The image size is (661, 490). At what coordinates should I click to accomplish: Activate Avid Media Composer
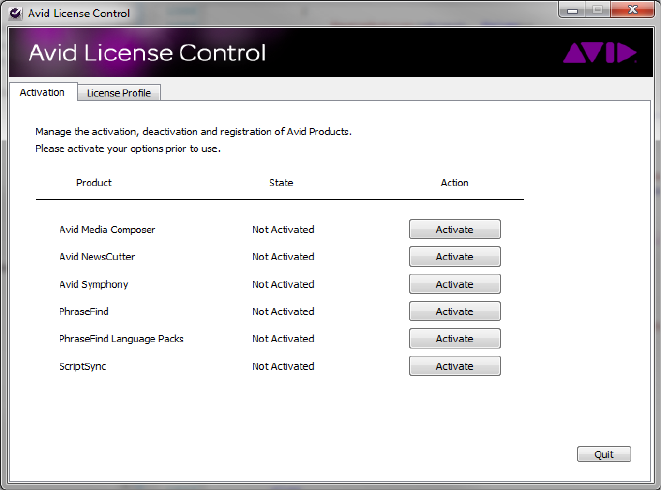[454, 229]
